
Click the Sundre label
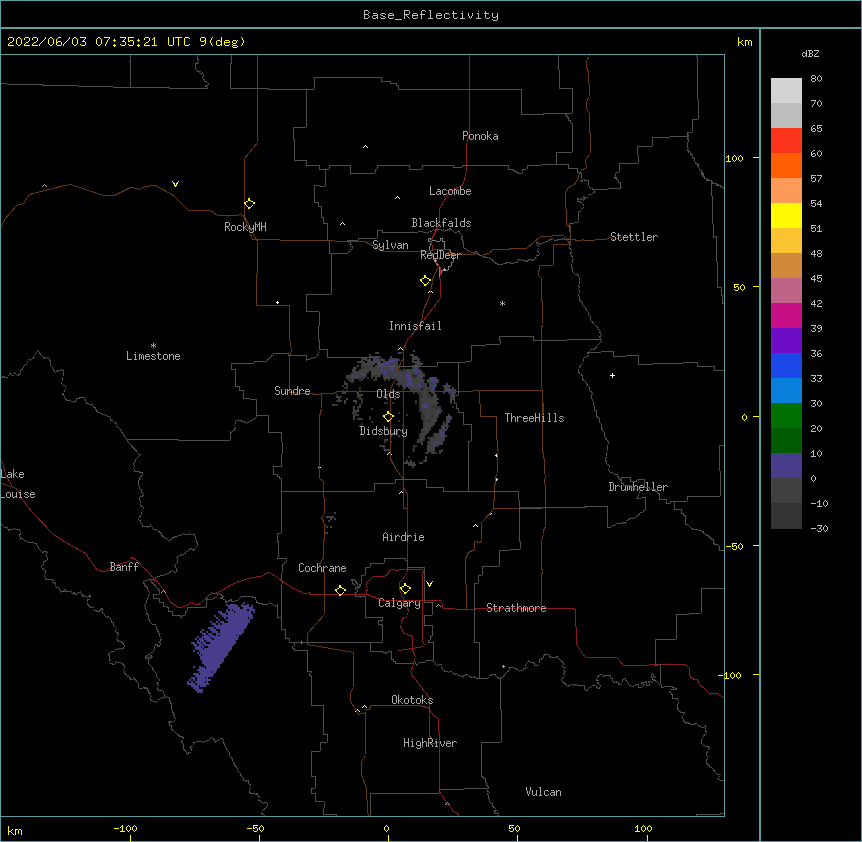click(x=292, y=391)
